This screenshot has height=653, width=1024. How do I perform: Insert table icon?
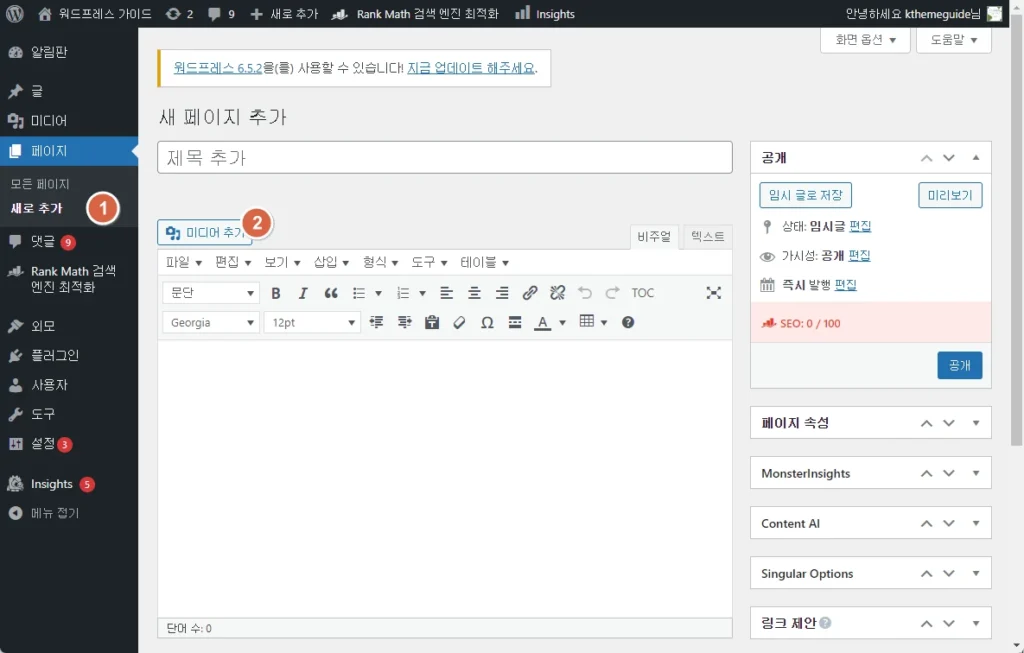pyautogui.click(x=587, y=321)
